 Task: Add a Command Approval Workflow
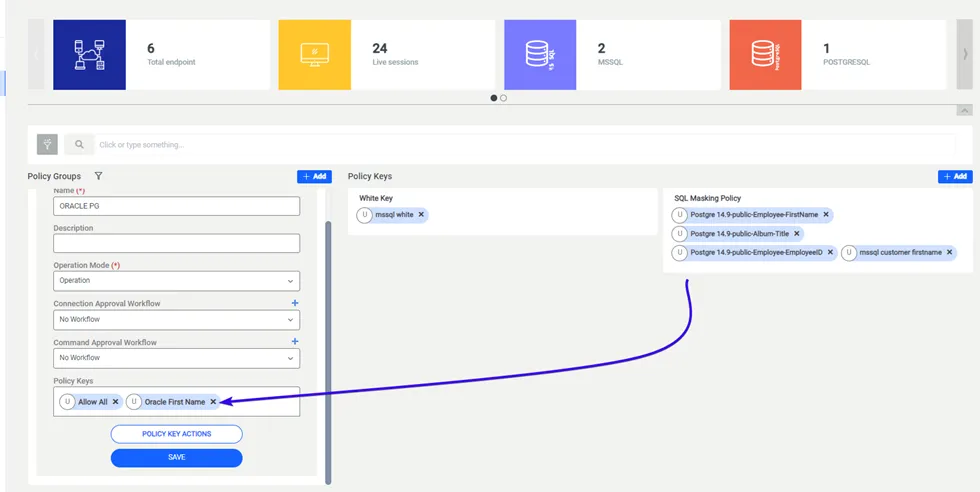click(295, 342)
